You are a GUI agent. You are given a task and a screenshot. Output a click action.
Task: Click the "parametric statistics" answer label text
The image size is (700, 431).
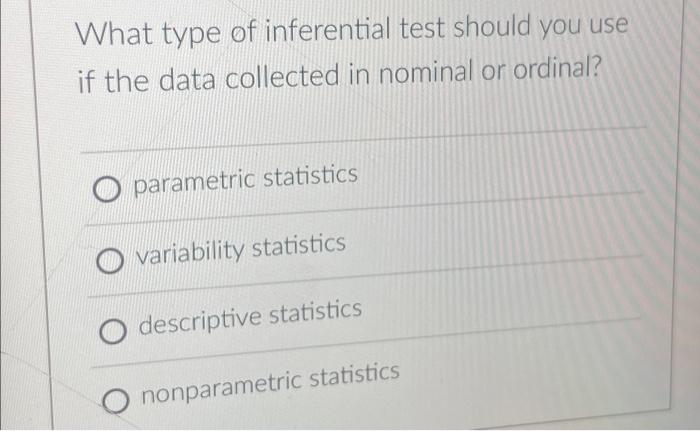point(246,180)
